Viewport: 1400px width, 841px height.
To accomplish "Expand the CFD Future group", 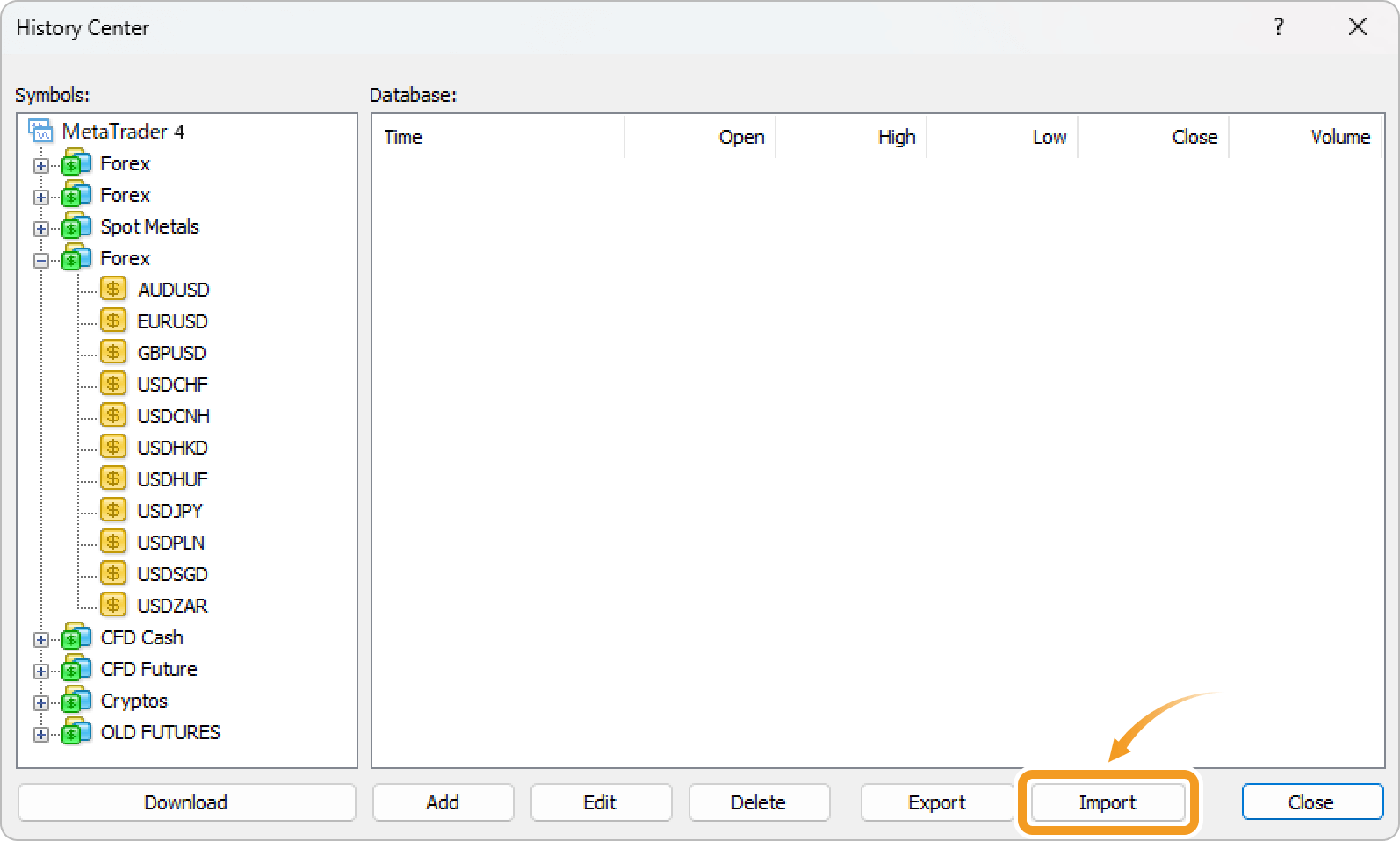I will 41,671.
